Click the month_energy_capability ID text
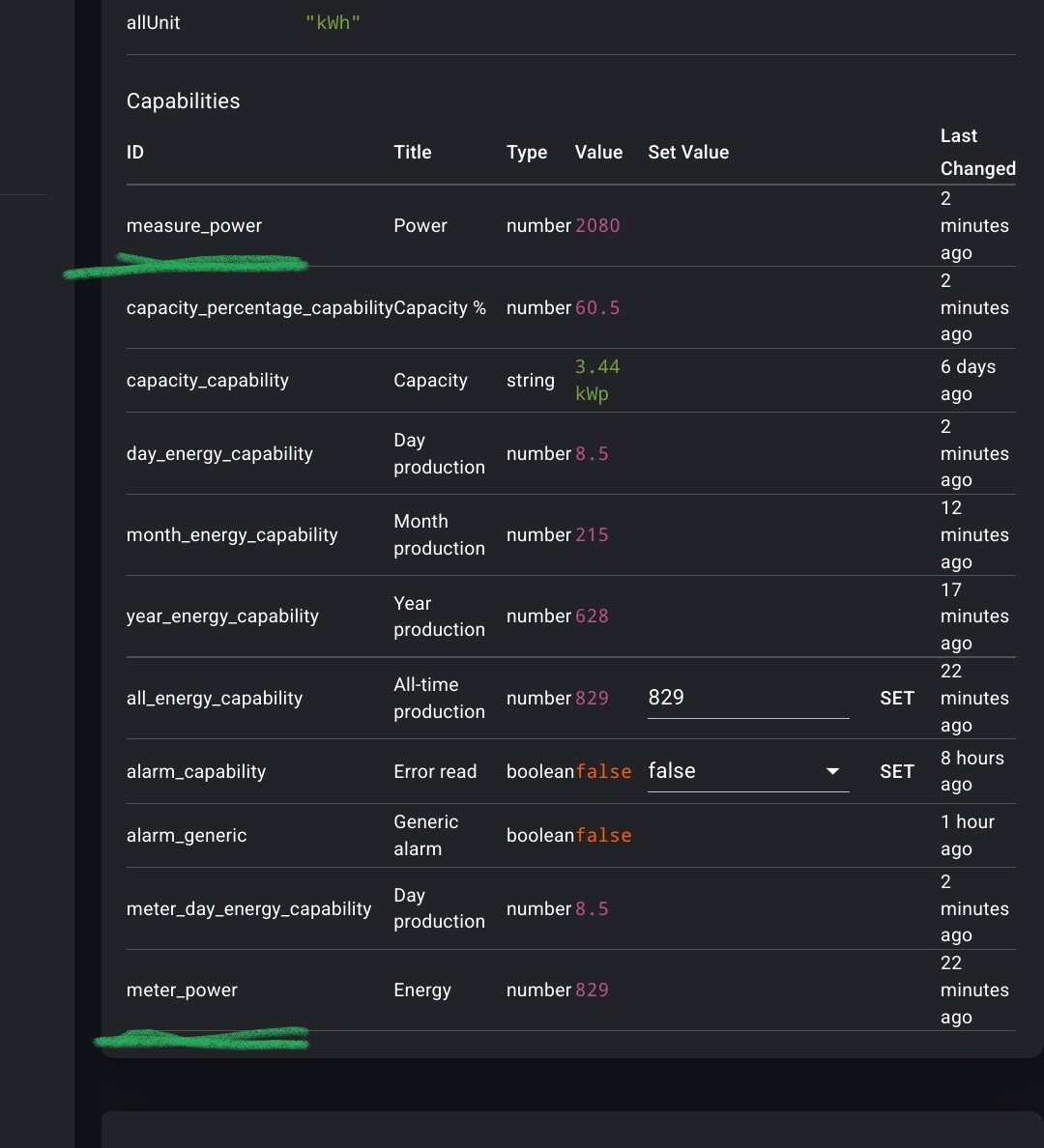The image size is (1044, 1148). click(232, 535)
